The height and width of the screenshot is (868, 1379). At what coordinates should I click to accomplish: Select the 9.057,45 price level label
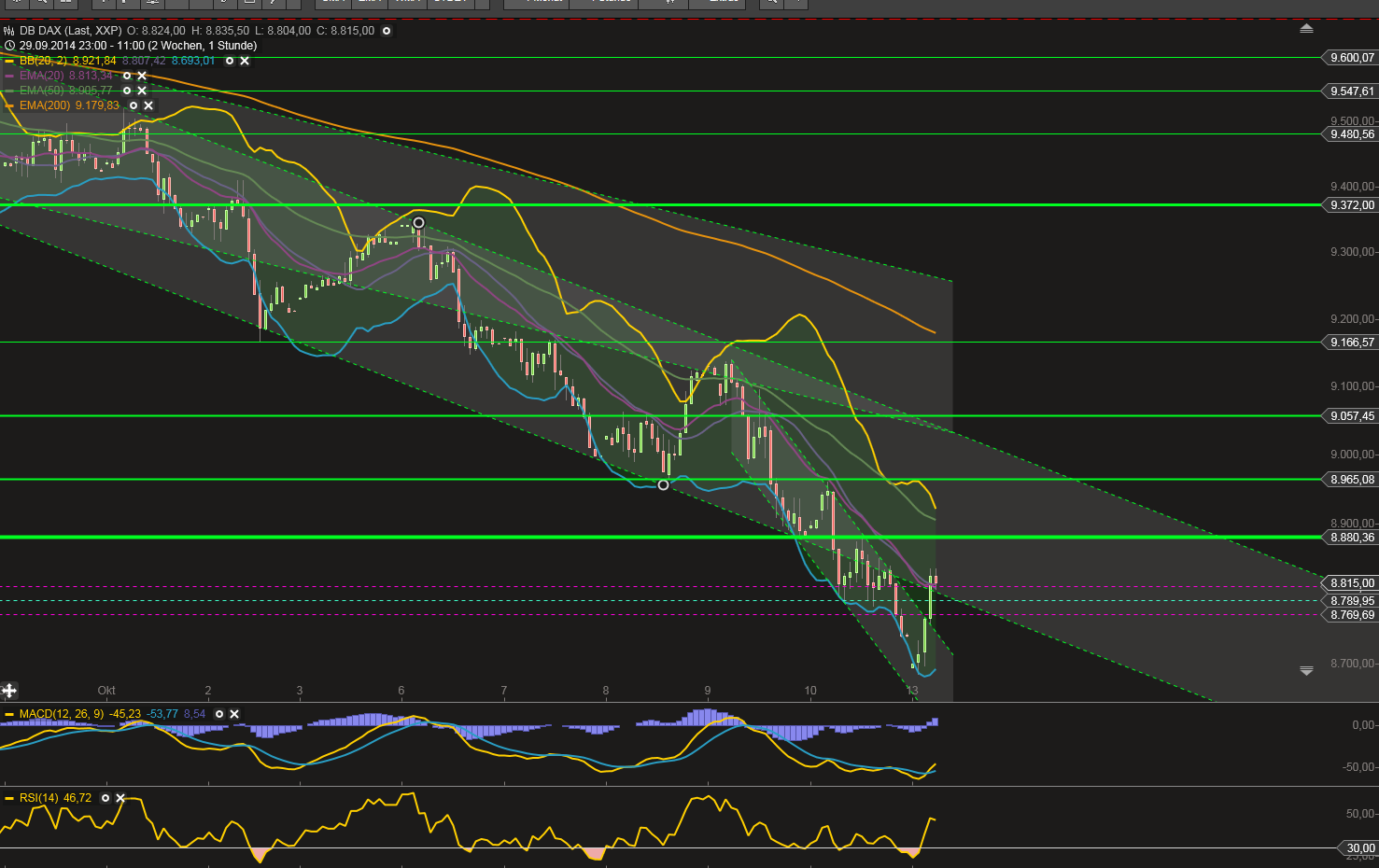(x=1350, y=416)
